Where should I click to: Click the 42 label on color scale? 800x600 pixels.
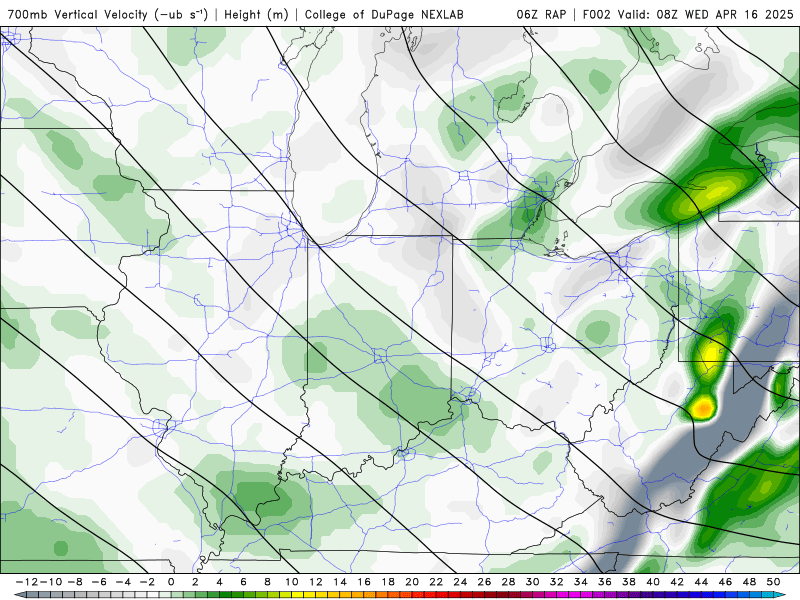677,582
